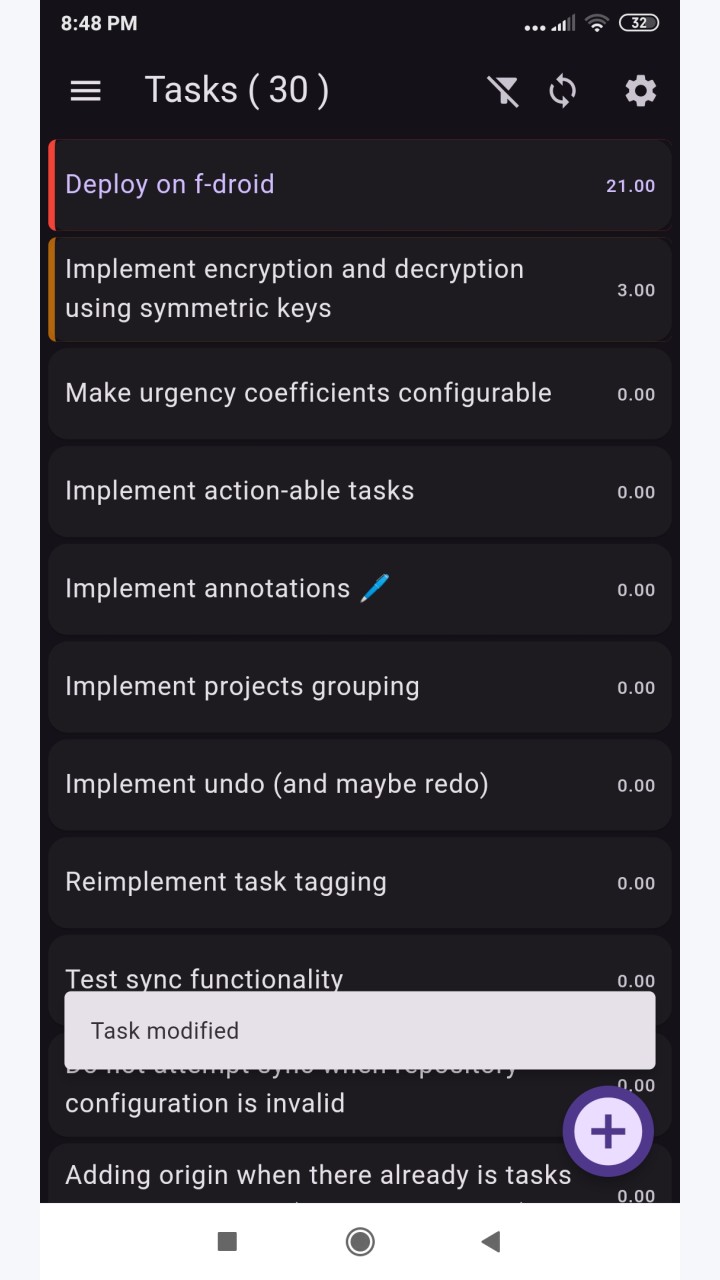The height and width of the screenshot is (1280, 720).
Task: Tap the recent apps square button
Action: (227, 1241)
